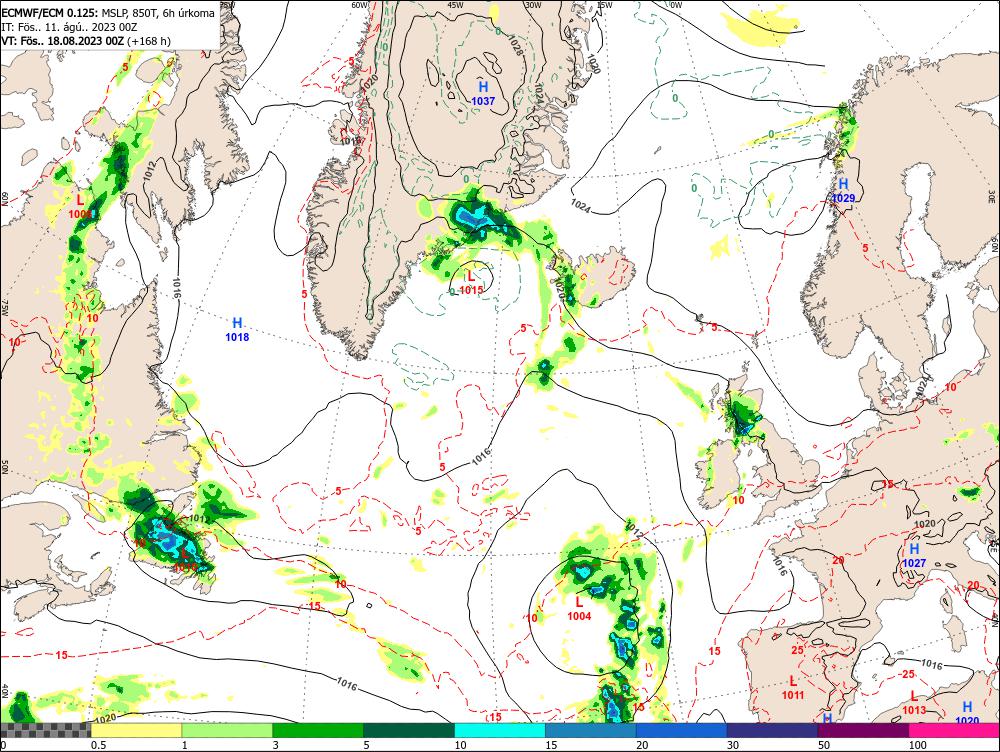The height and width of the screenshot is (752, 1000).
Task: Select the legend value 20
Action: [x=642, y=745]
